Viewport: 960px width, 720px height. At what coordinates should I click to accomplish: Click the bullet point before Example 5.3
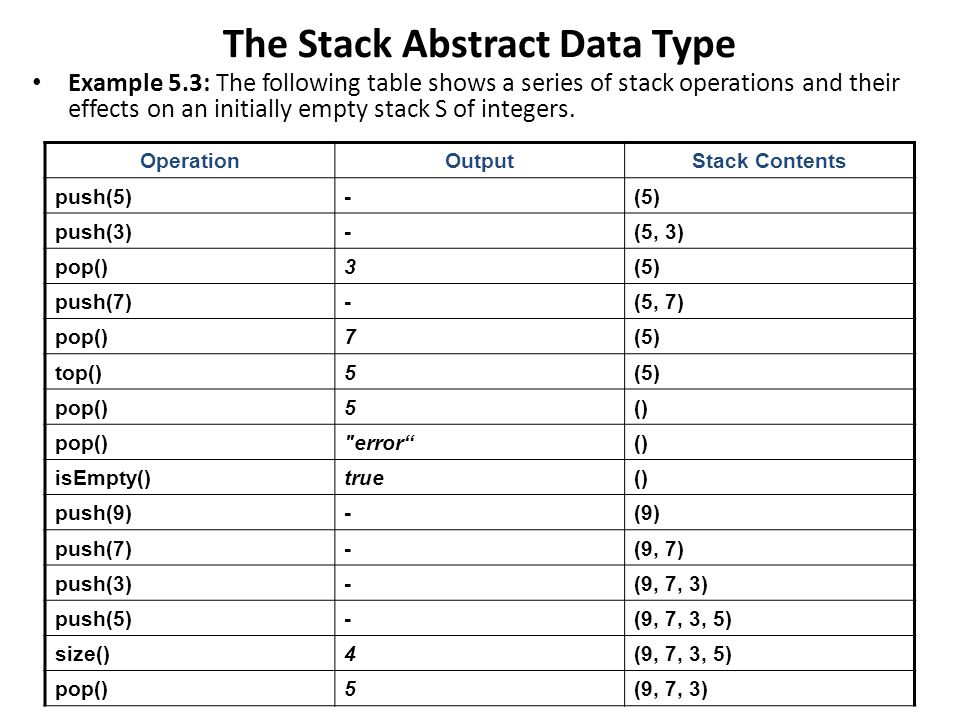pos(37,82)
